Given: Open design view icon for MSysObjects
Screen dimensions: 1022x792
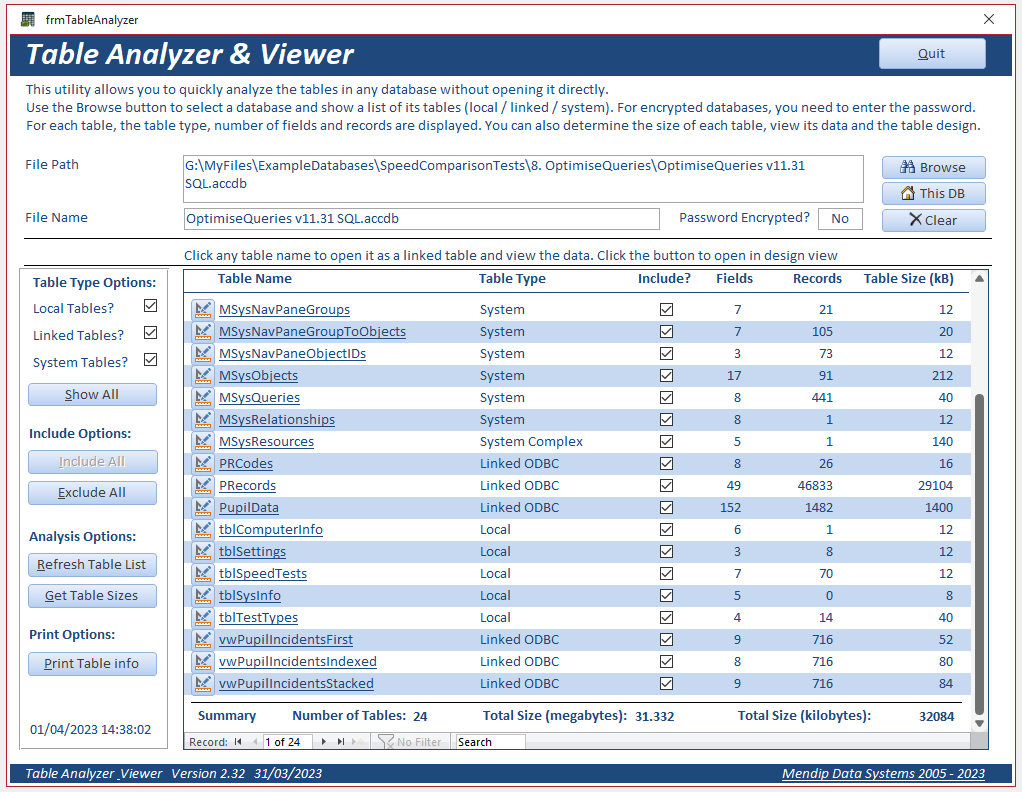Looking at the screenshot, I should coord(203,375).
